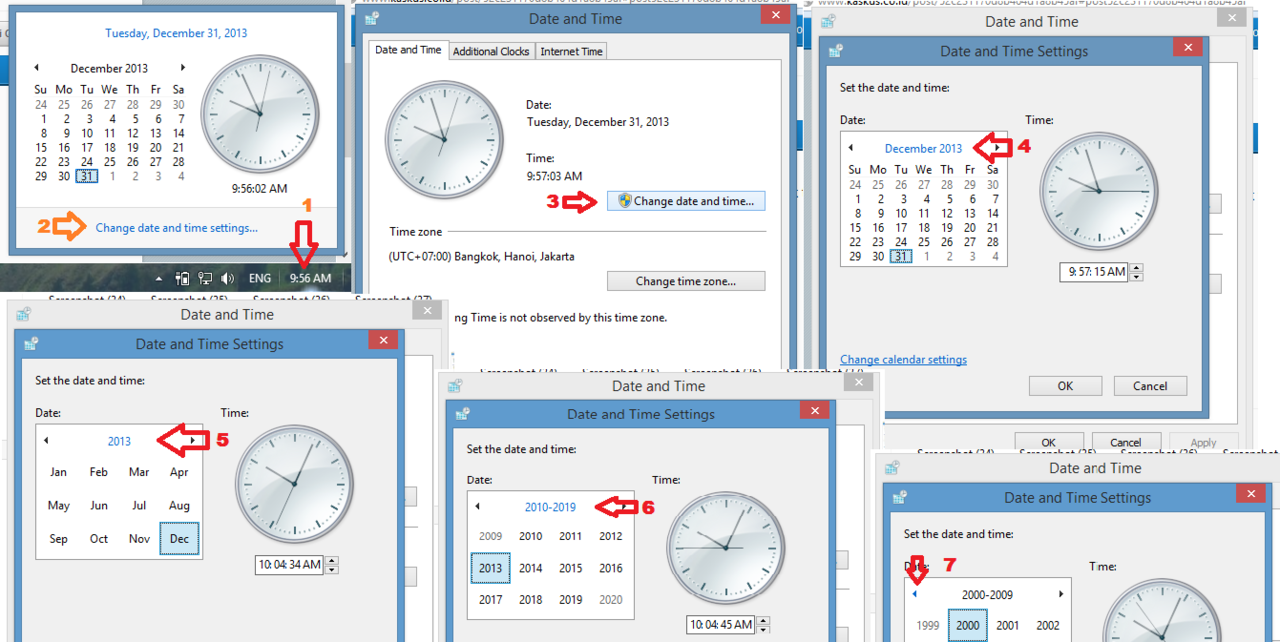
Task: Click OK in the December 2013 Settings dialog
Action: pyautogui.click(x=1065, y=386)
